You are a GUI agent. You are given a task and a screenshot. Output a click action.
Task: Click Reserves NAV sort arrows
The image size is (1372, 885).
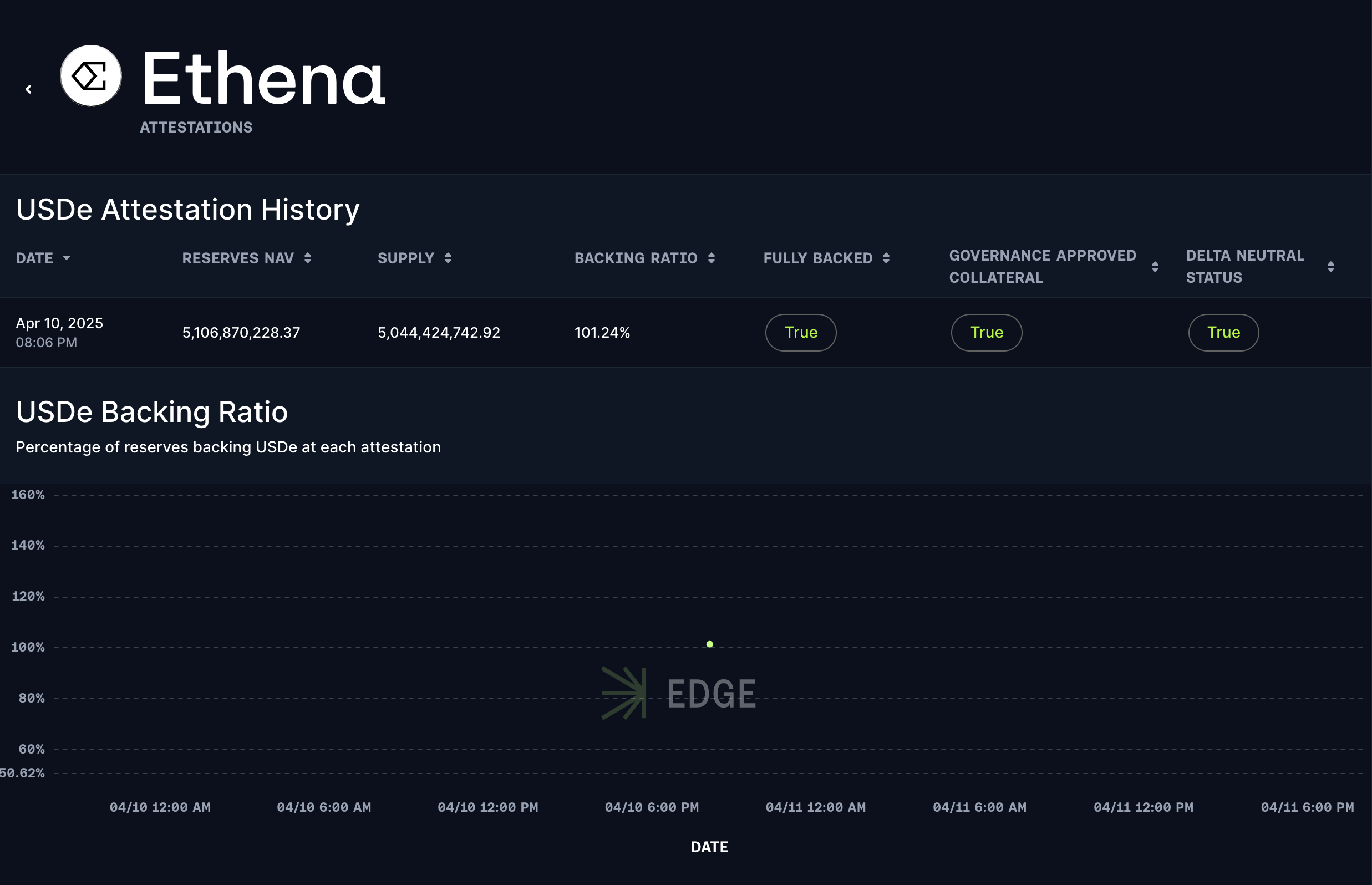(x=308, y=258)
